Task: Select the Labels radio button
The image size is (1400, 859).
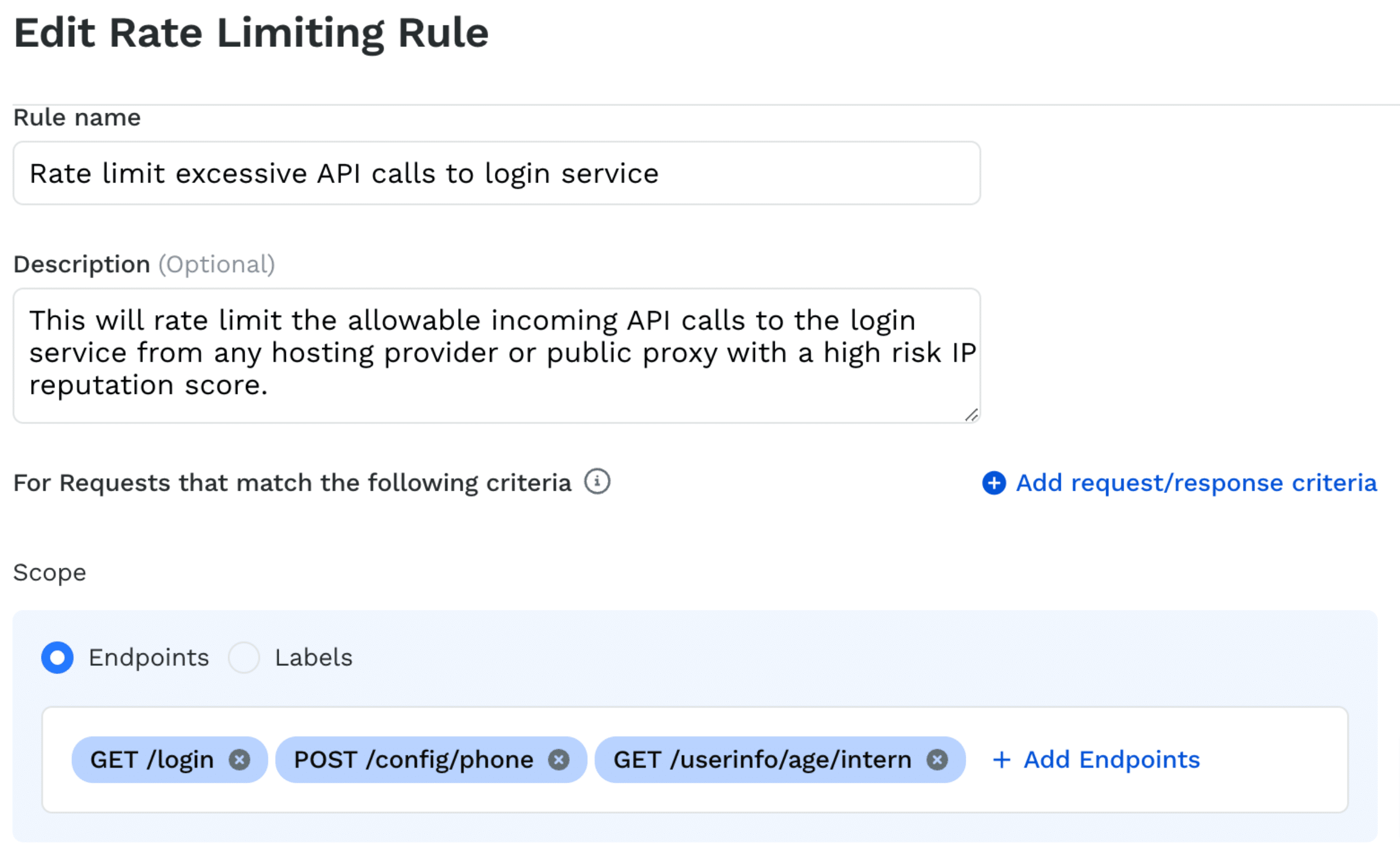Action: tap(244, 657)
